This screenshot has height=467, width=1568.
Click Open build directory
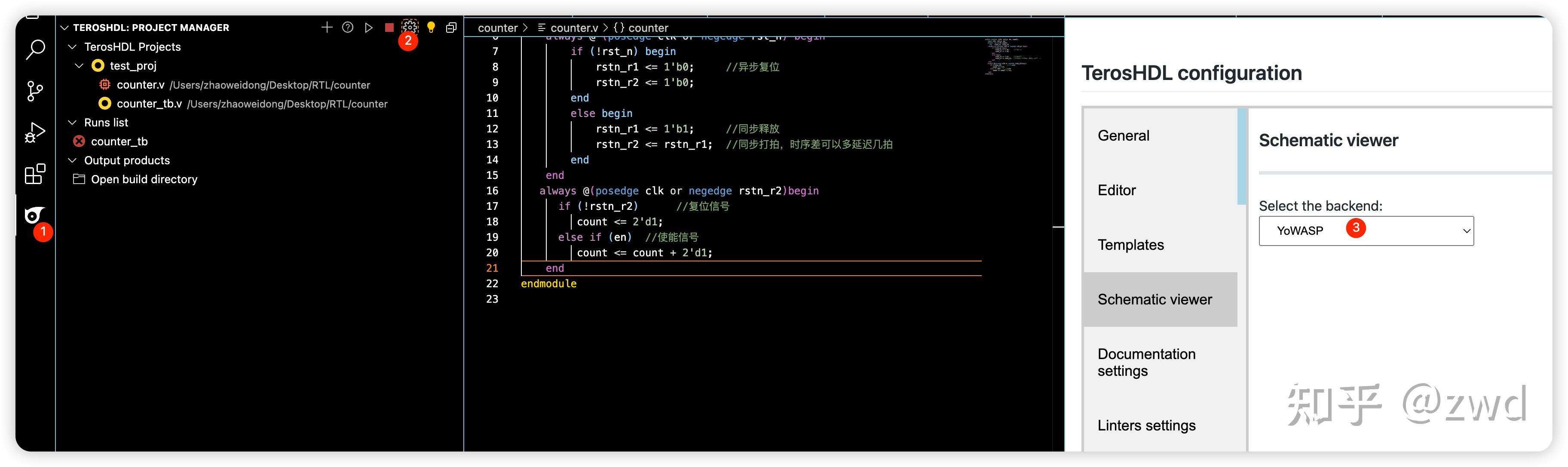point(144,179)
